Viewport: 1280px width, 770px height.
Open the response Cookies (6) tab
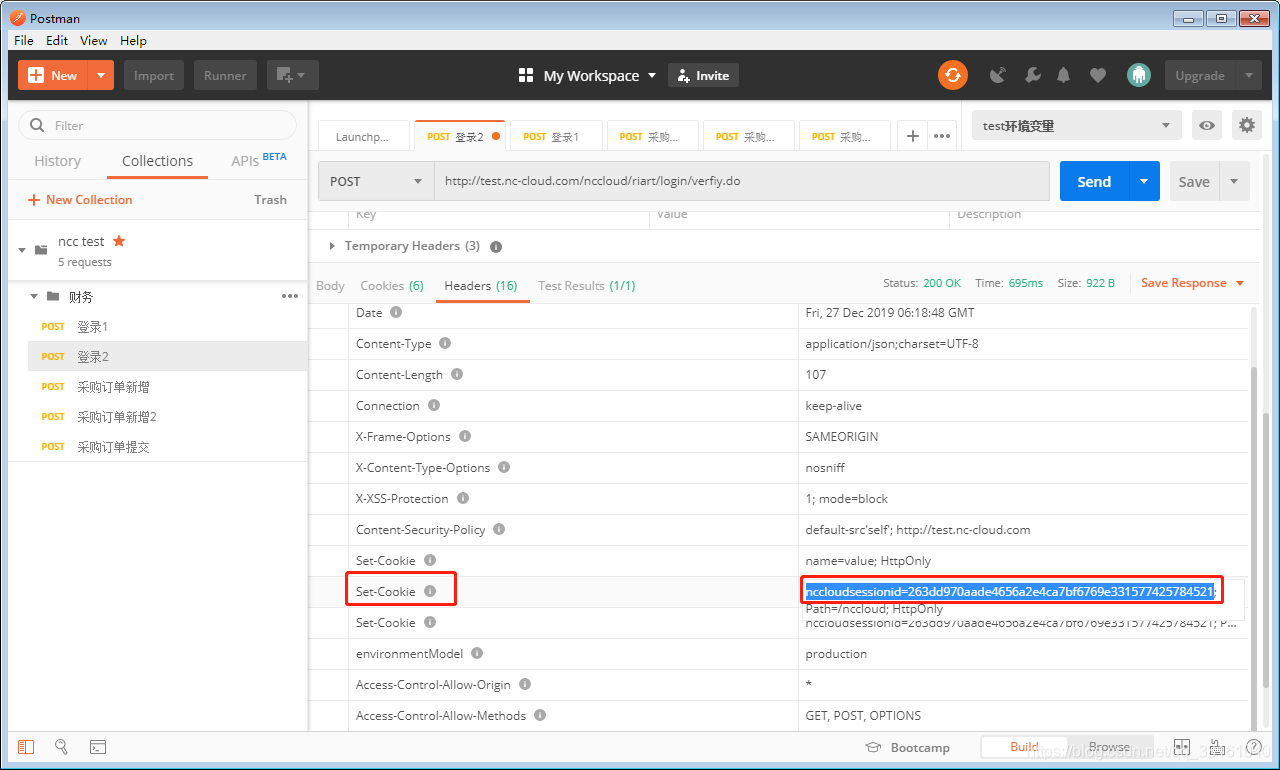tap(392, 285)
